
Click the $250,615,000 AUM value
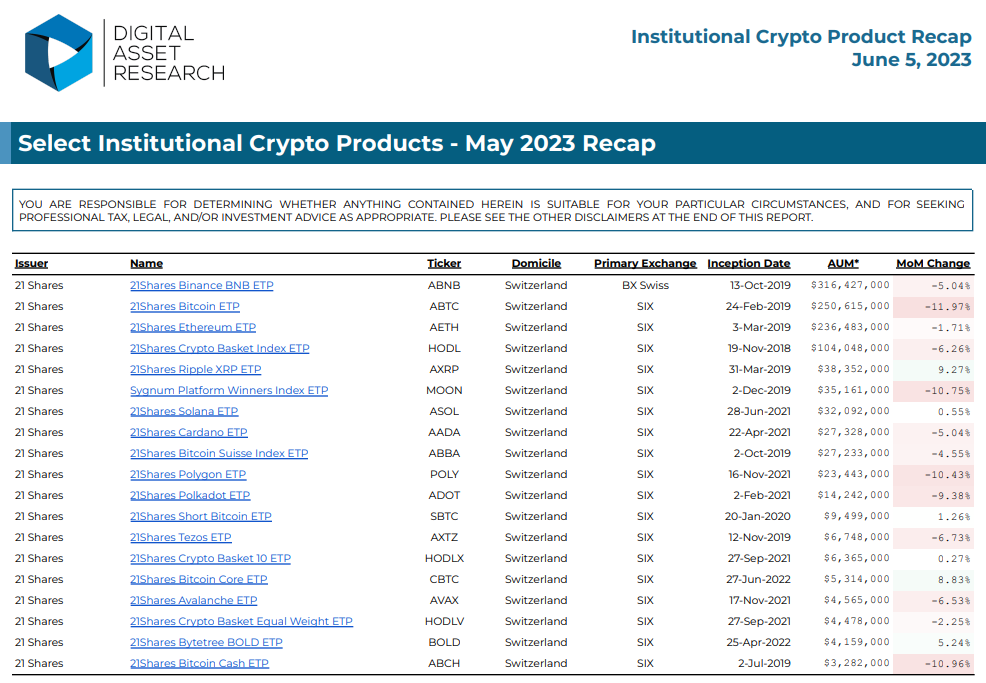point(850,306)
